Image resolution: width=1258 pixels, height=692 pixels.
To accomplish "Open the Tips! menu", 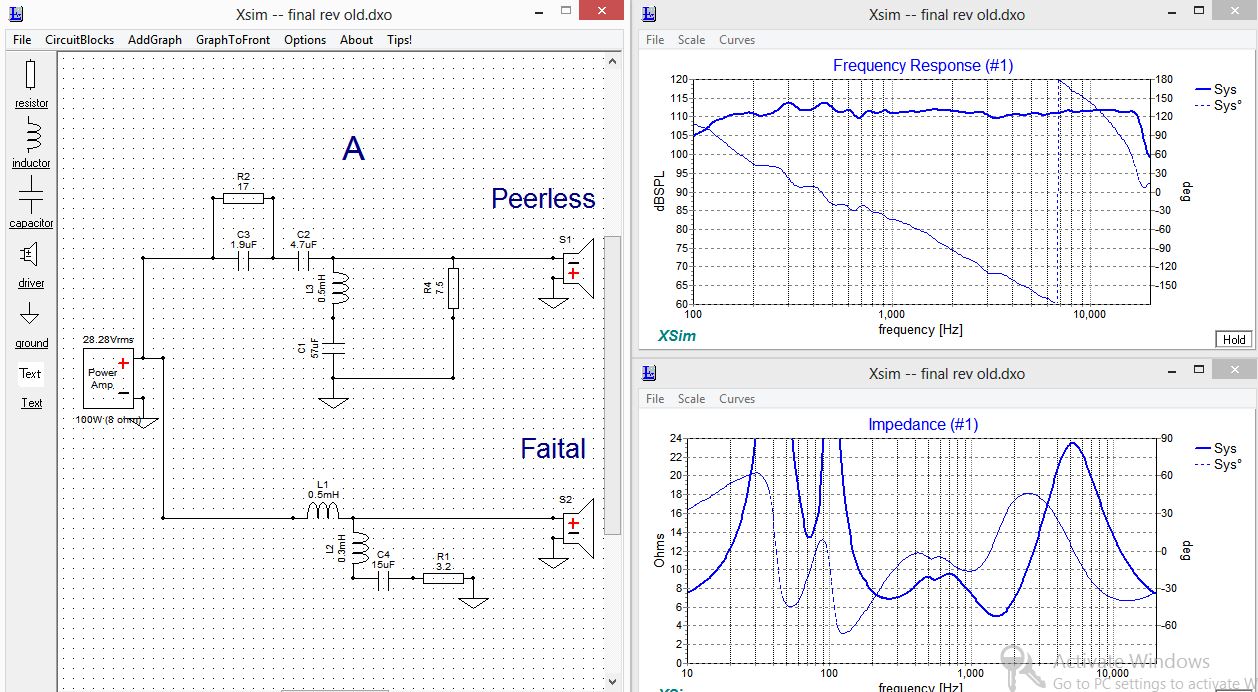I will [x=400, y=40].
